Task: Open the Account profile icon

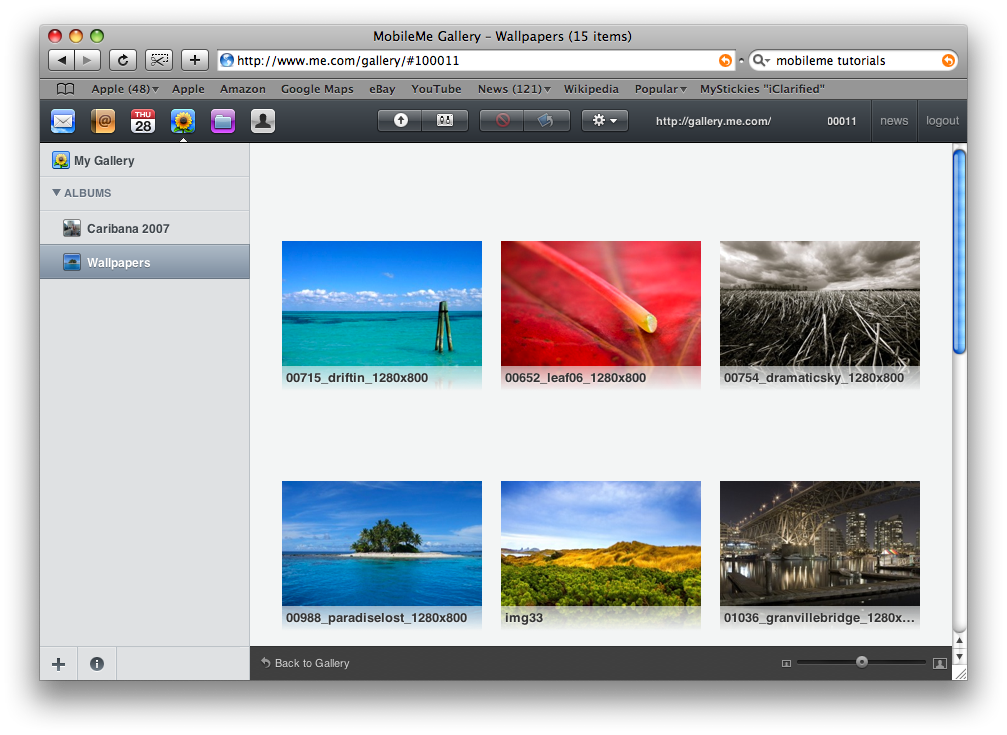Action: (262, 121)
